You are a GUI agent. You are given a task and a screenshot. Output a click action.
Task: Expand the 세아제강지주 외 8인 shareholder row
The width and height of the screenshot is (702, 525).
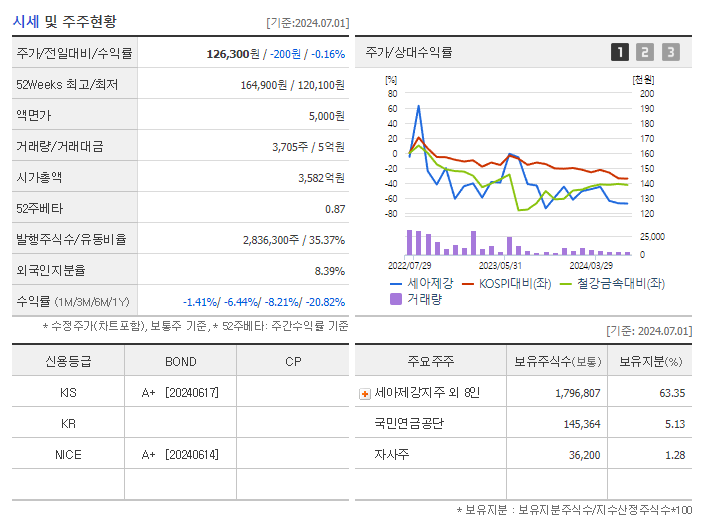(x=365, y=394)
